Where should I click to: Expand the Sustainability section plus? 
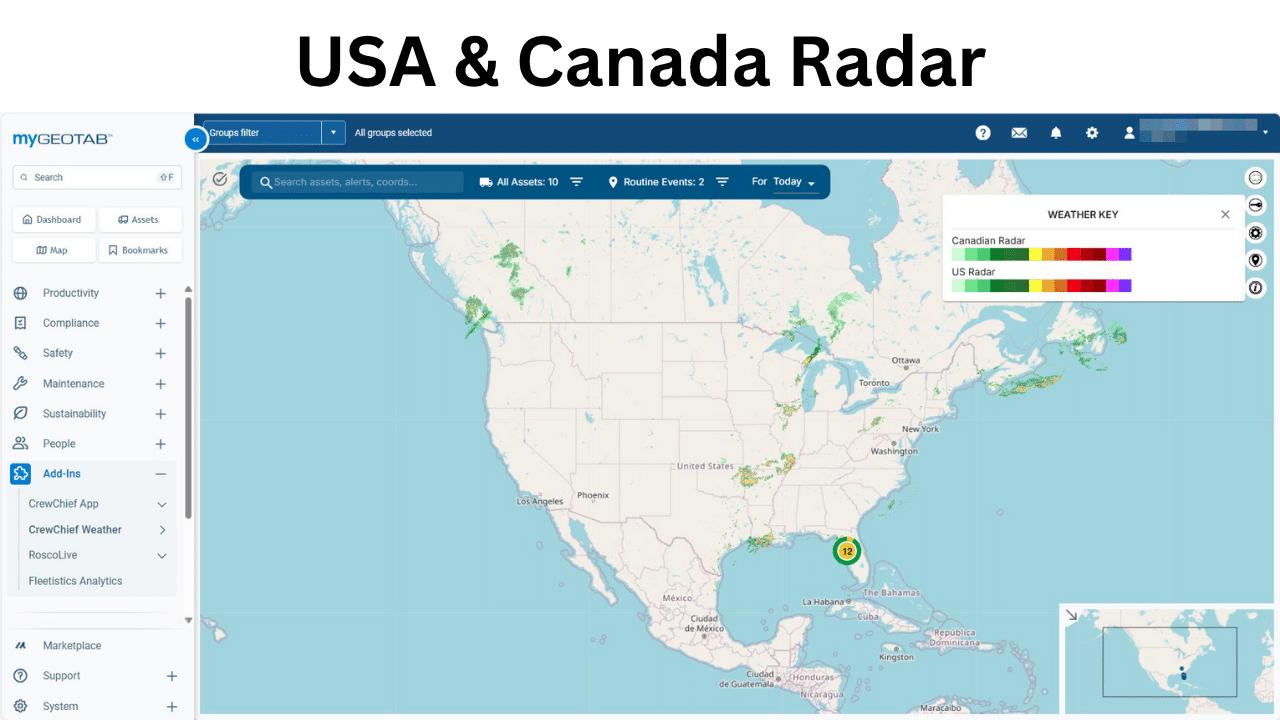click(161, 414)
